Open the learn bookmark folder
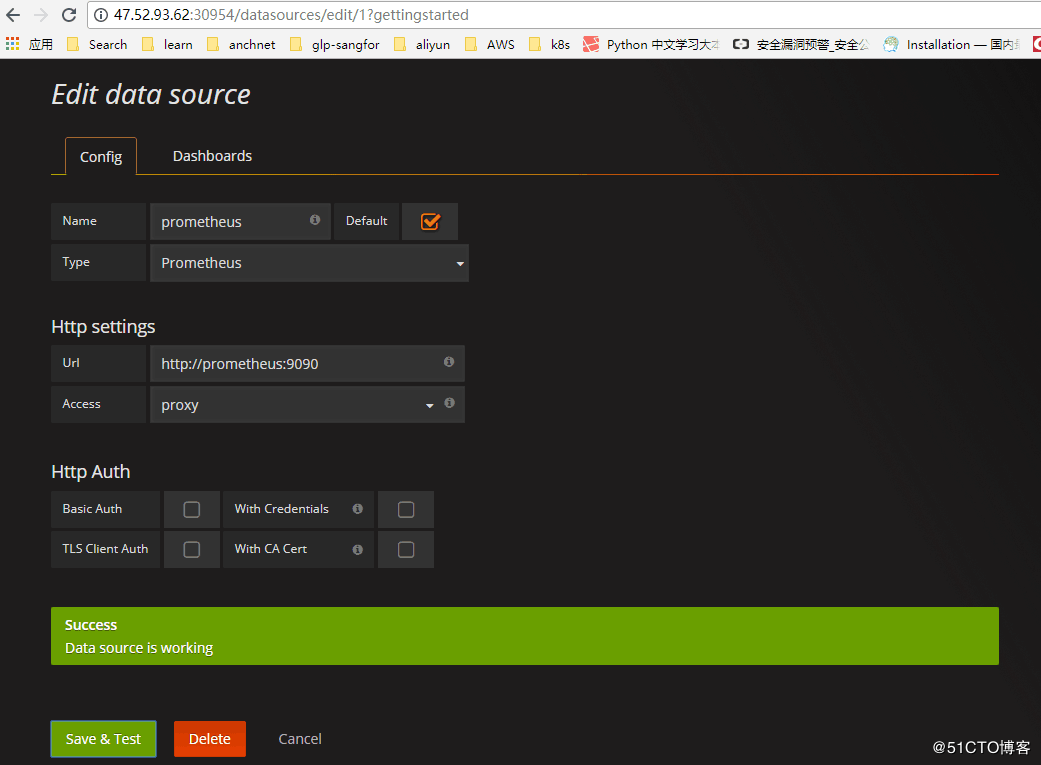Screen dimensions: 1041x765 pos(167,44)
